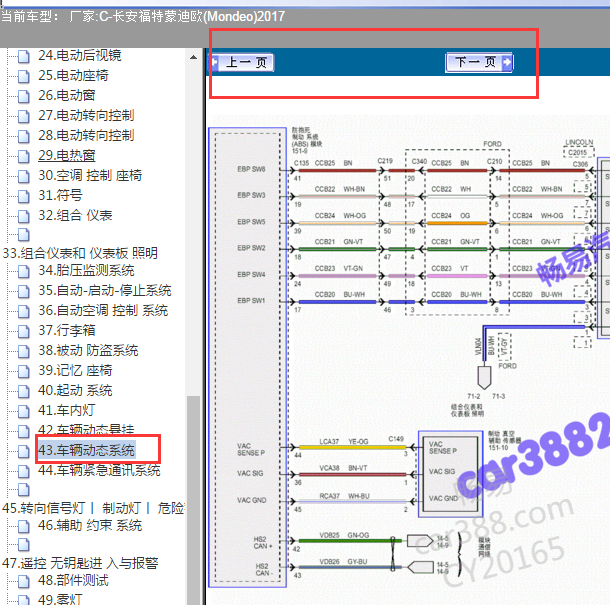This screenshot has height=605, width=610.
Task: Open 38.被动 防盗系统
Action: (88, 351)
